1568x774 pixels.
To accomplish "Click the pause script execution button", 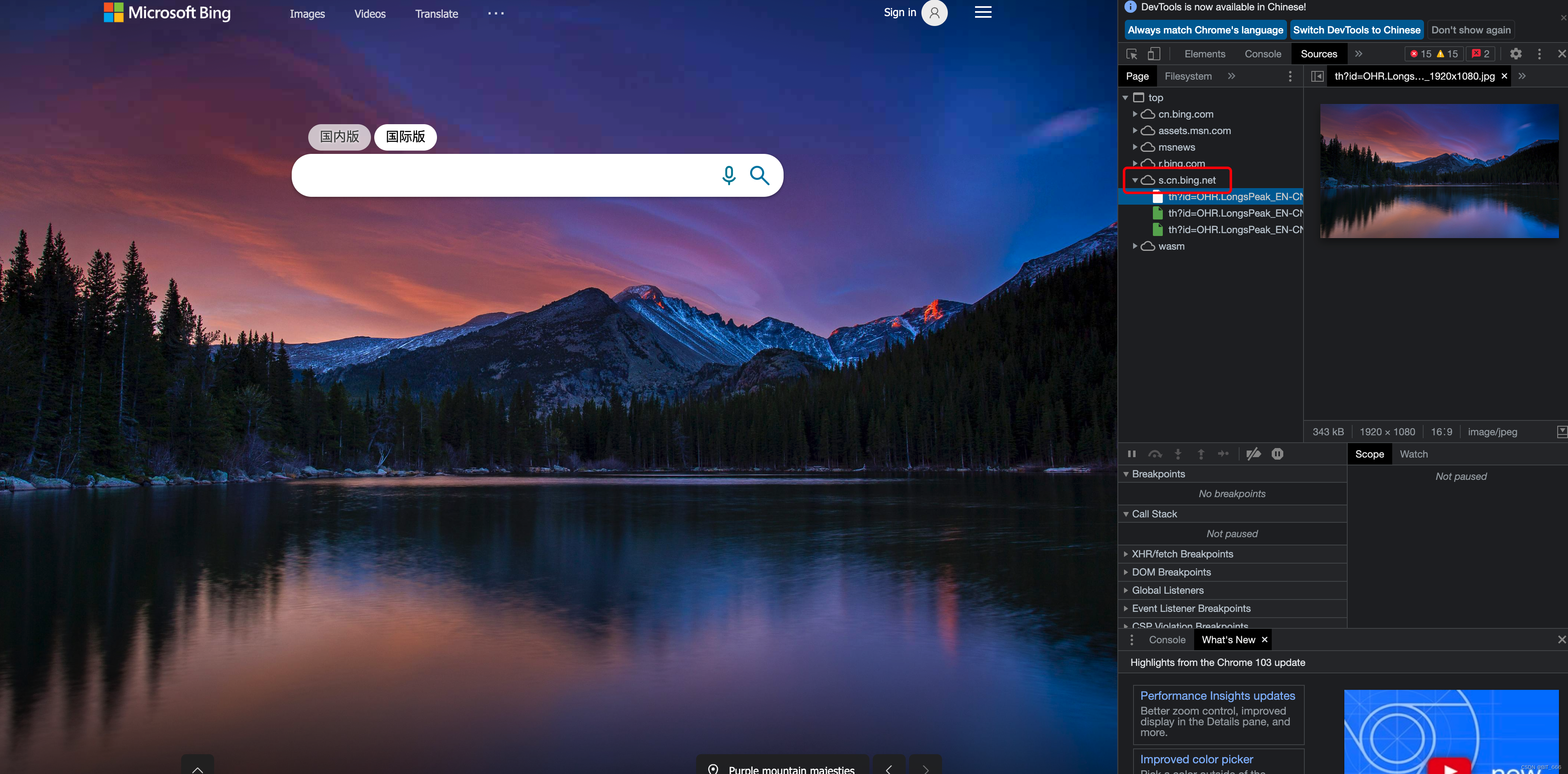I will [x=1131, y=454].
